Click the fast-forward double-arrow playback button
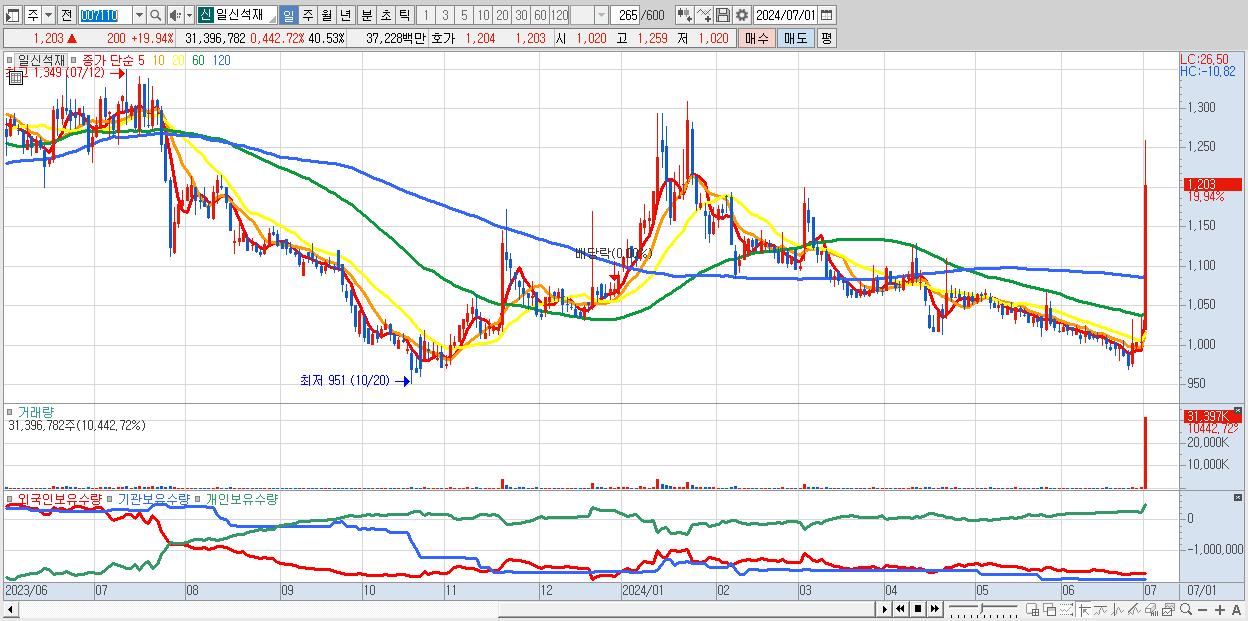Viewport: 1248px width, 621px height. point(935,609)
